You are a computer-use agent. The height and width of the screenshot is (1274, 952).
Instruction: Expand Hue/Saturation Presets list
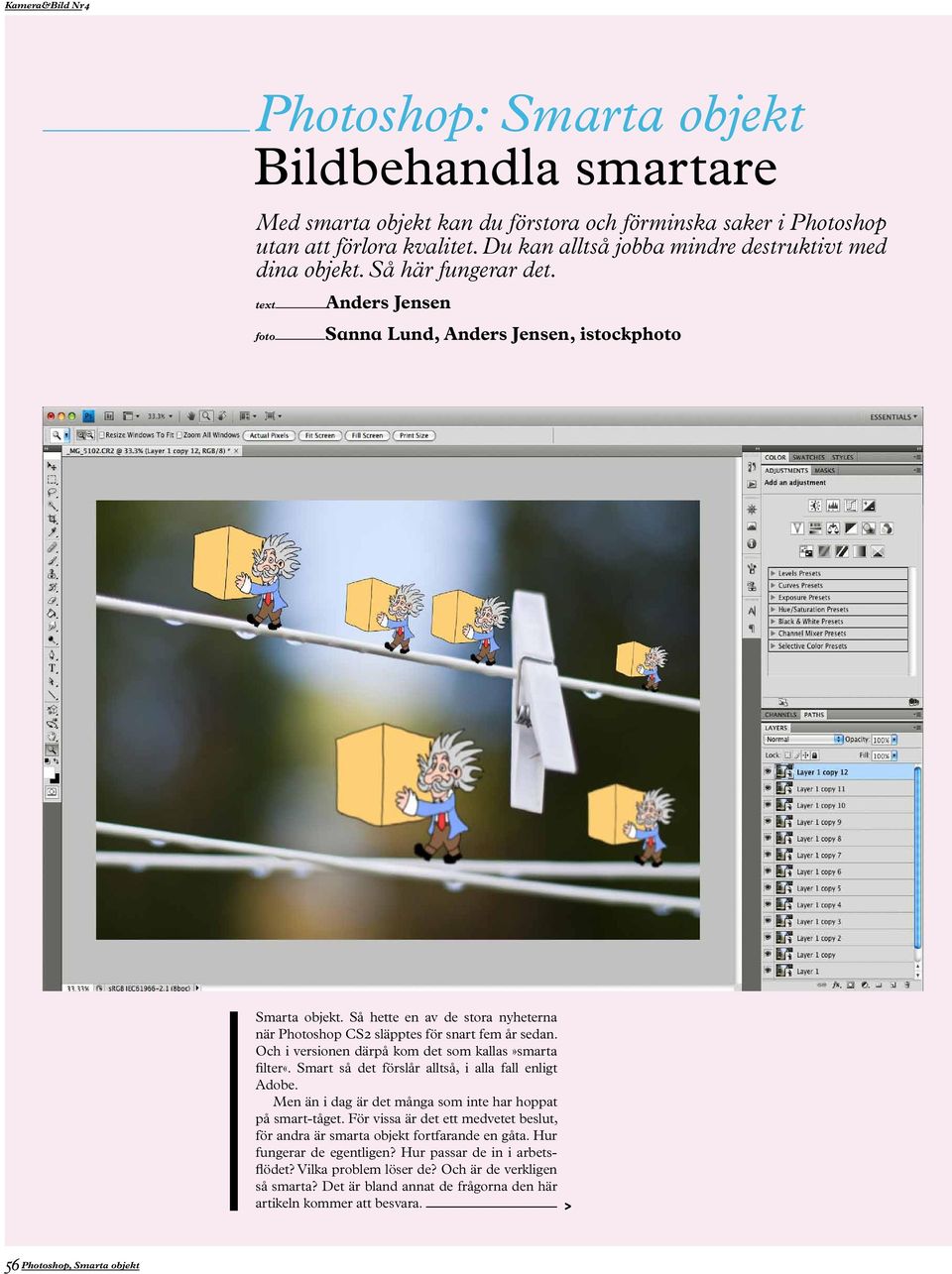[x=773, y=610]
